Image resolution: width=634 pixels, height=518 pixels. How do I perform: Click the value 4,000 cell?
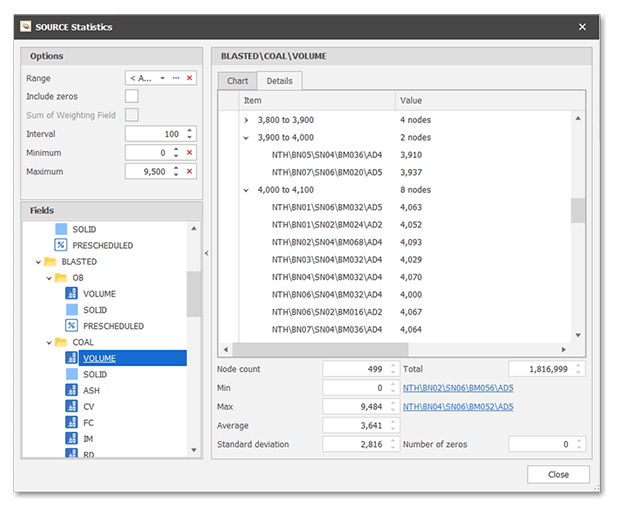point(411,294)
